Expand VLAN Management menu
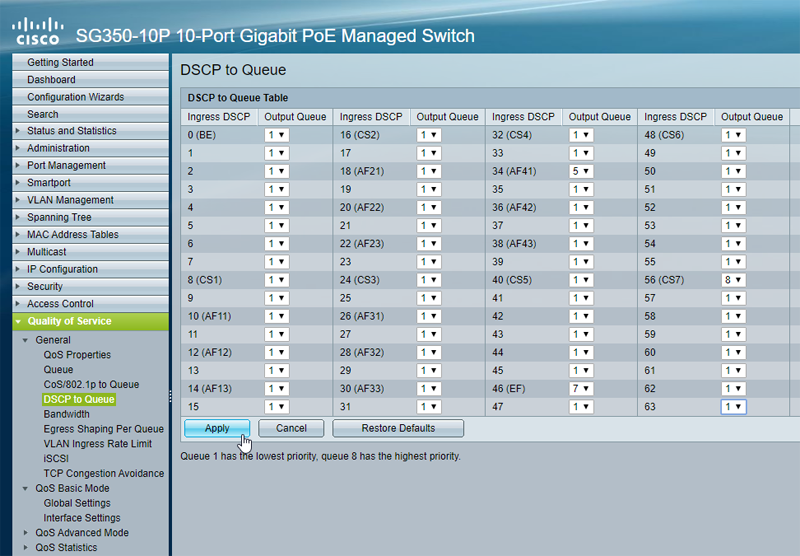800x556 pixels. (x=90, y=200)
